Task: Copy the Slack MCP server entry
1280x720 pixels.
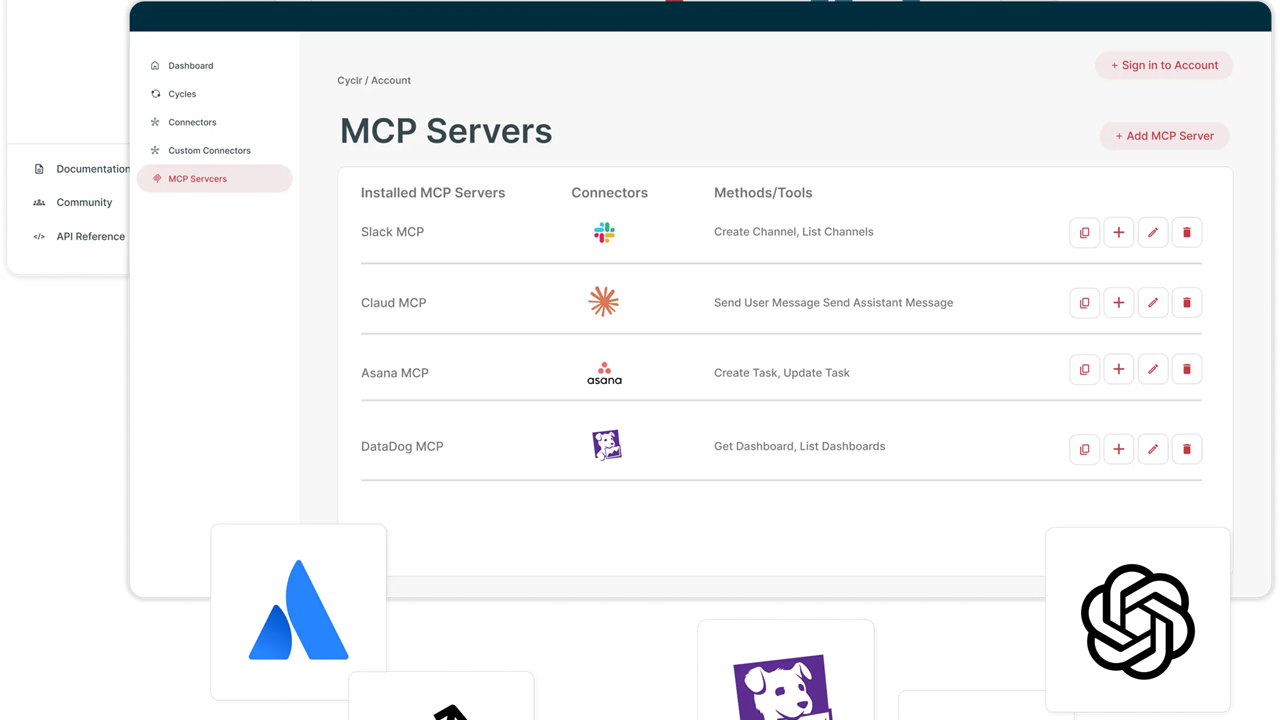Action: pos(1084,232)
